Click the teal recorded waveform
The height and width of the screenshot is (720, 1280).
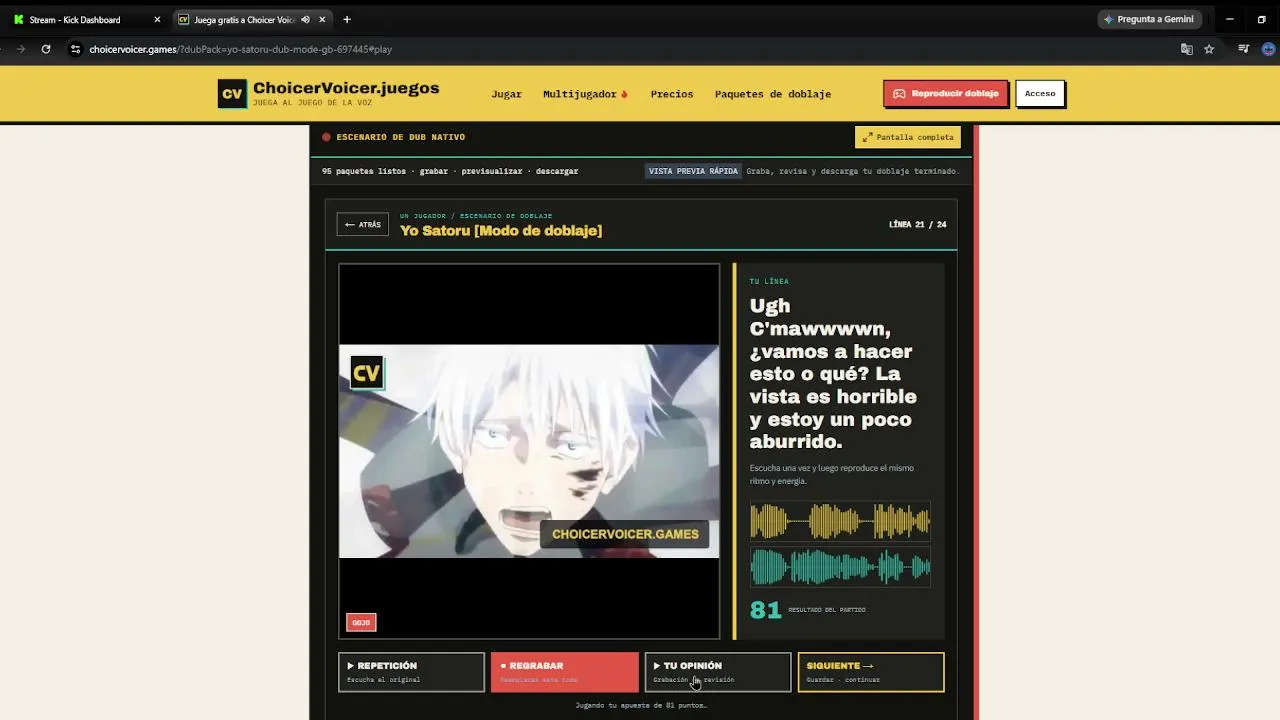point(840,567)
